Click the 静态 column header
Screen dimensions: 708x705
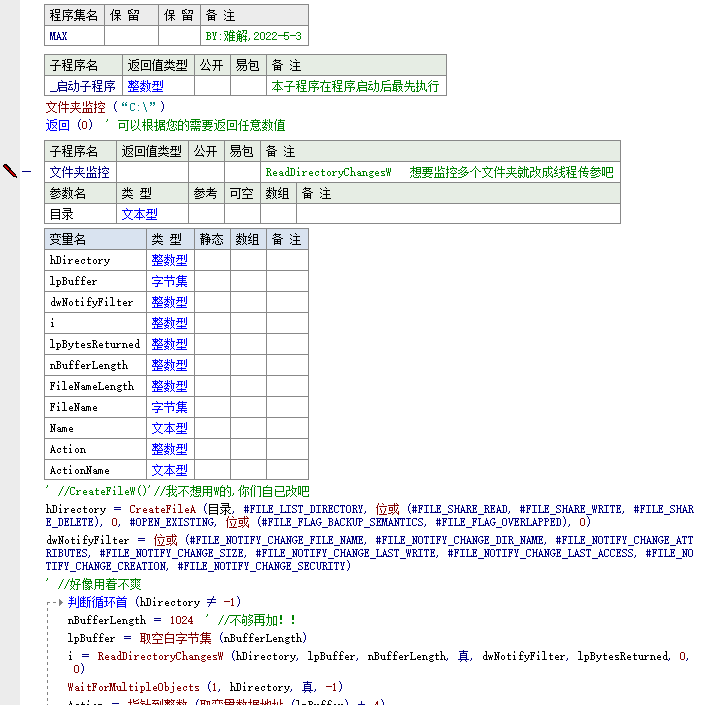212,239
